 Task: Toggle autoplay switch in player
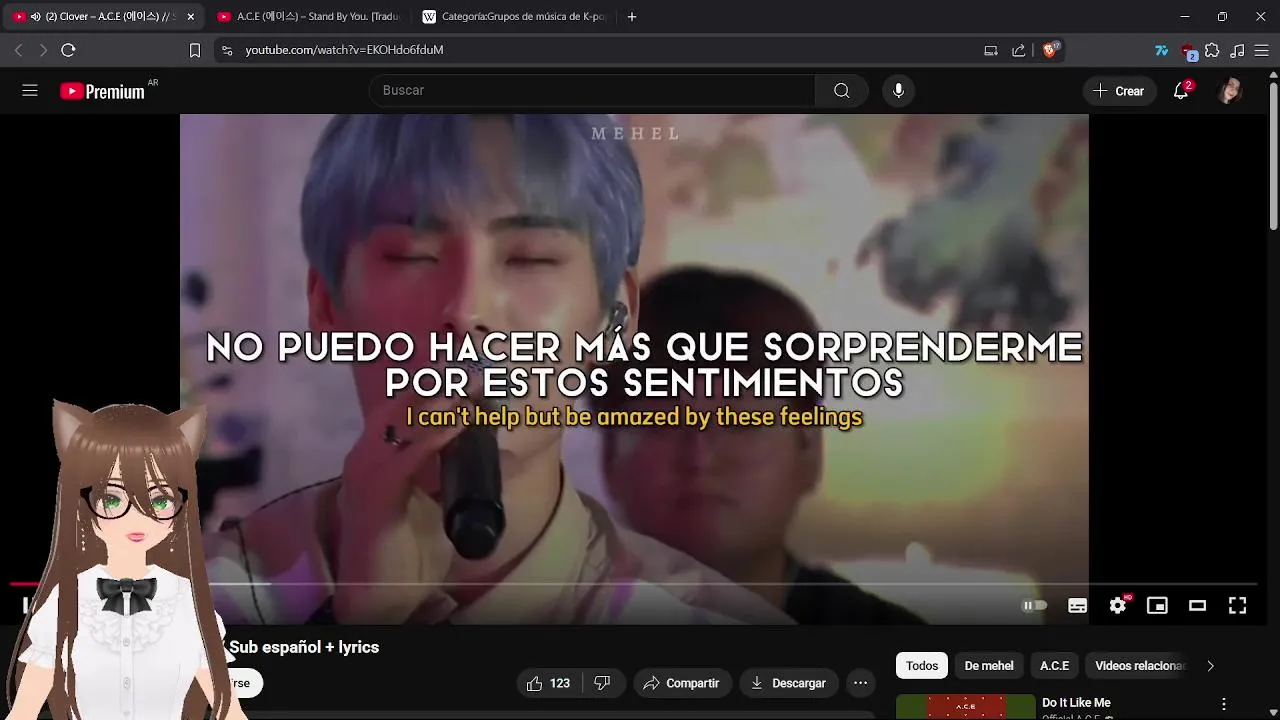(x=1034, y=605)
